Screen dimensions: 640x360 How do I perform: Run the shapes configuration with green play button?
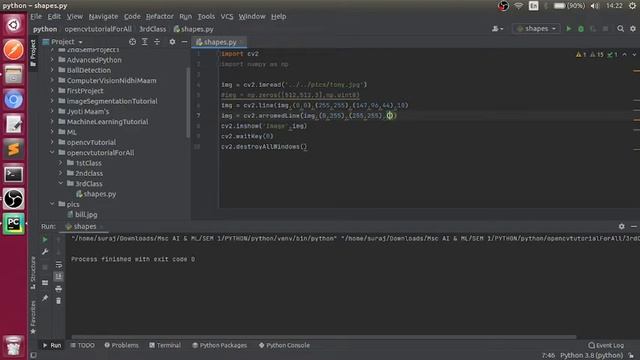(x=569, y=29)
